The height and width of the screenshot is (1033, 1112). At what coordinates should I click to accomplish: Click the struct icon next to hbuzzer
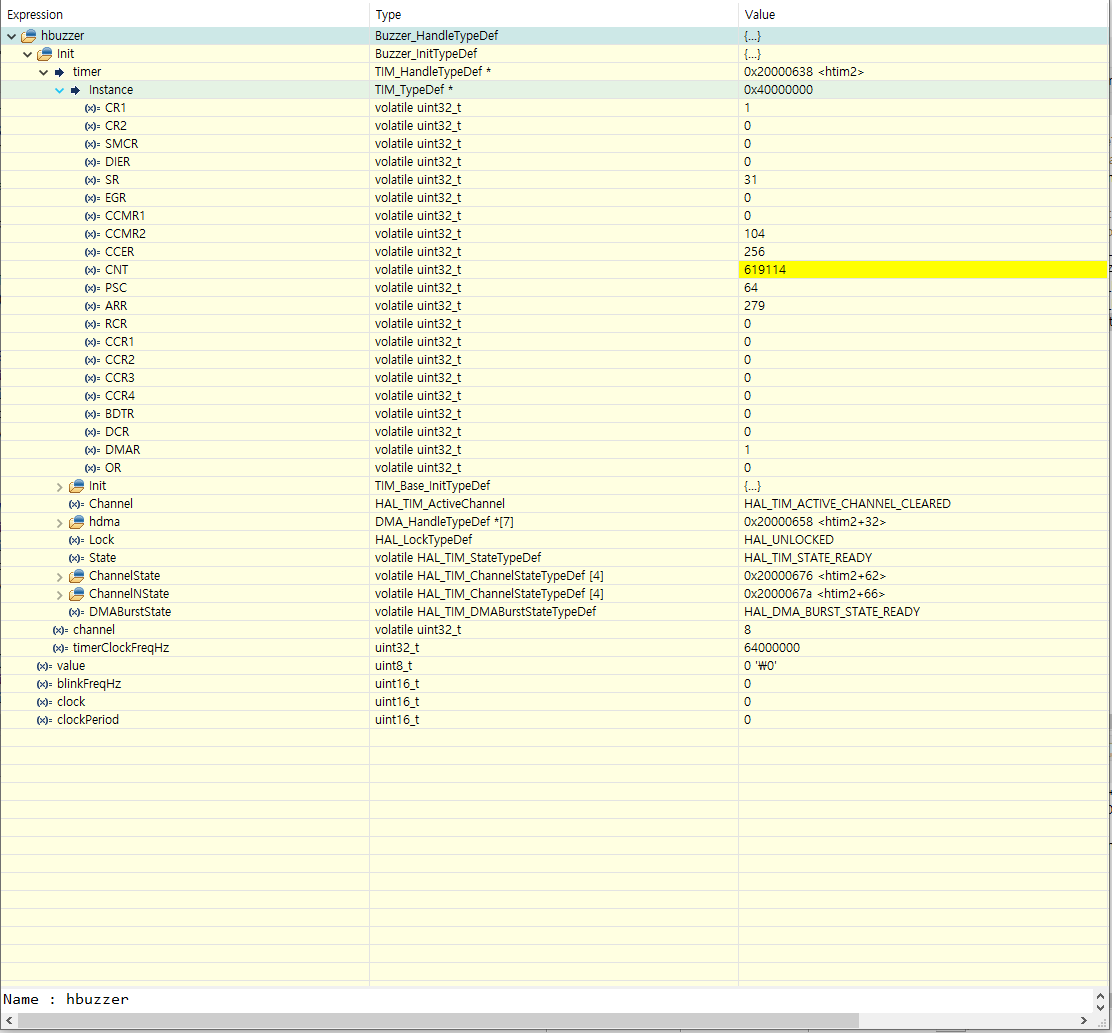coord(30,35)
